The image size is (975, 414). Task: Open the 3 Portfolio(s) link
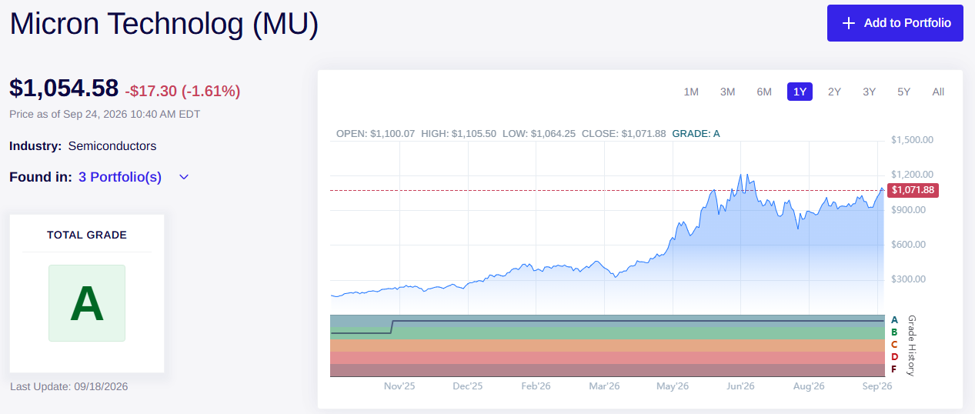pyautogui.click(x=120, y=177)
